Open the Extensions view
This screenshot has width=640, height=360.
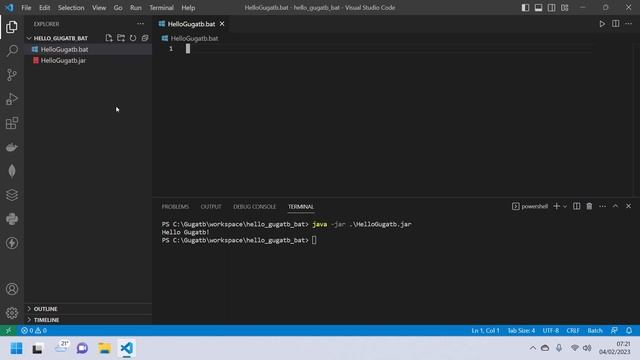pyautogui.click(x=12, y=123)
